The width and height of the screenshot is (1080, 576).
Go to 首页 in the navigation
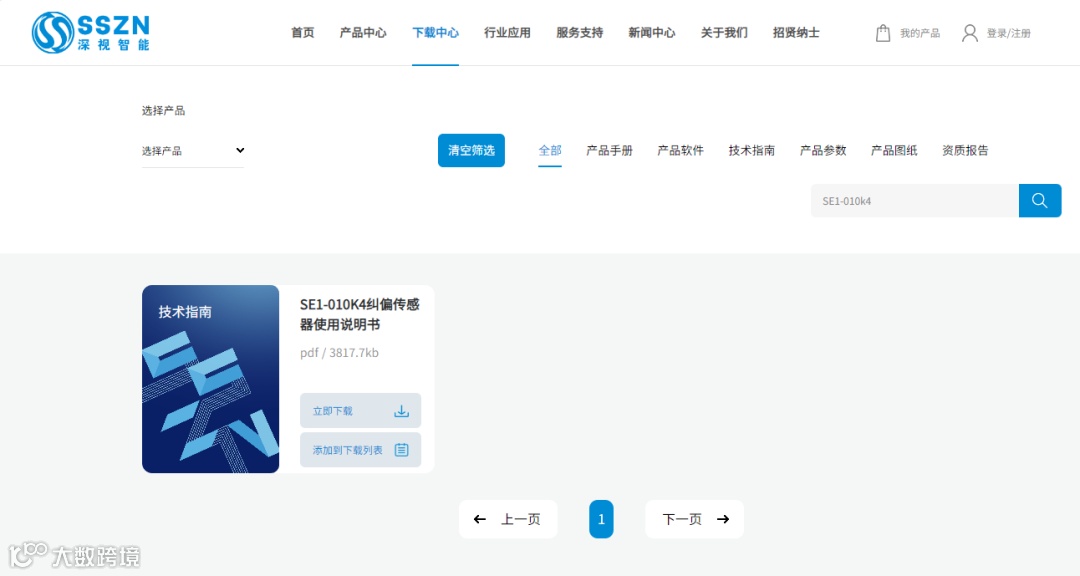tap(302, 32)
